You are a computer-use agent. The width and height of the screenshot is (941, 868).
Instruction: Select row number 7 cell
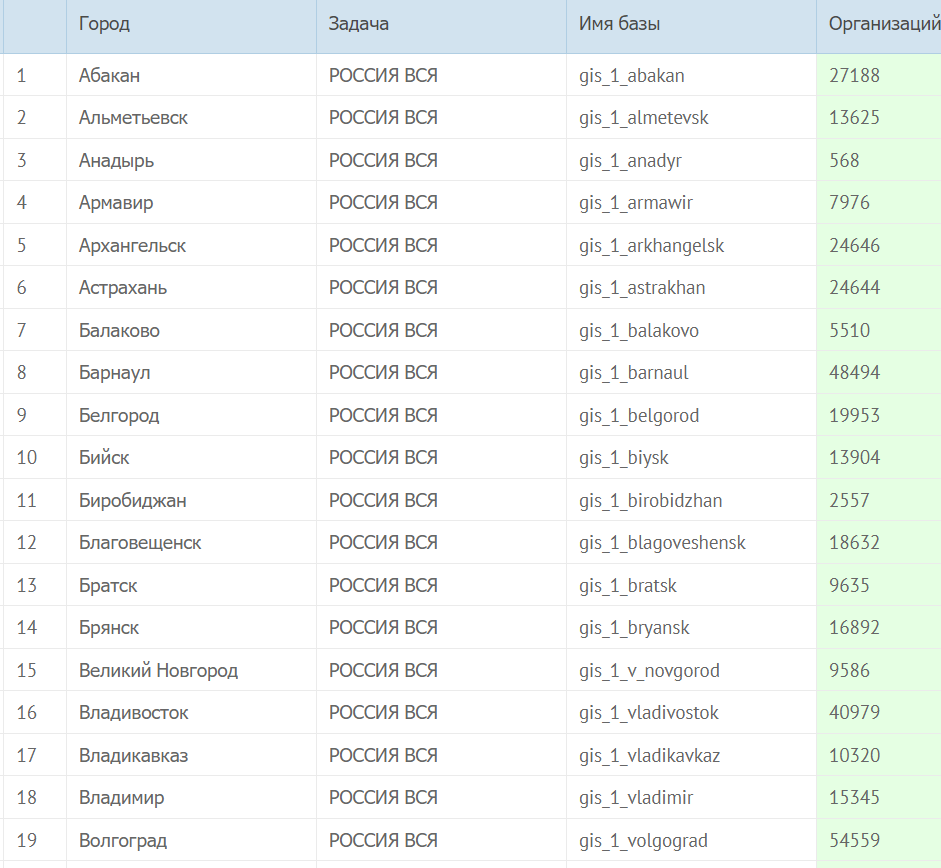coord(22,331)
